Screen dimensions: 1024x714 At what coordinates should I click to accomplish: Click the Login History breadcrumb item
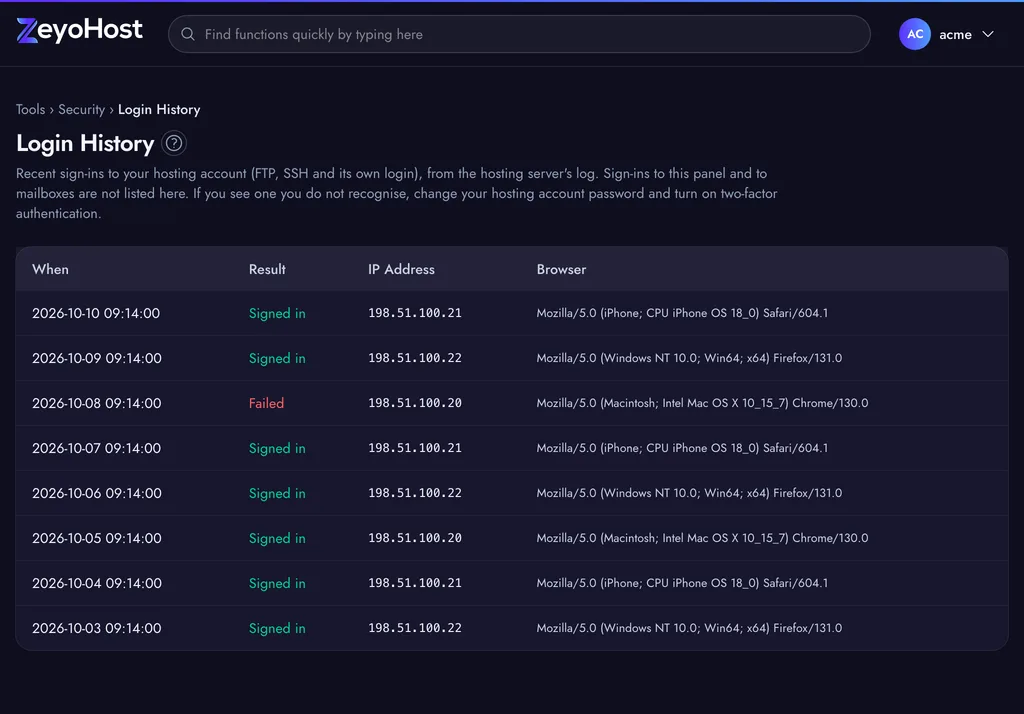coord(159,109)
